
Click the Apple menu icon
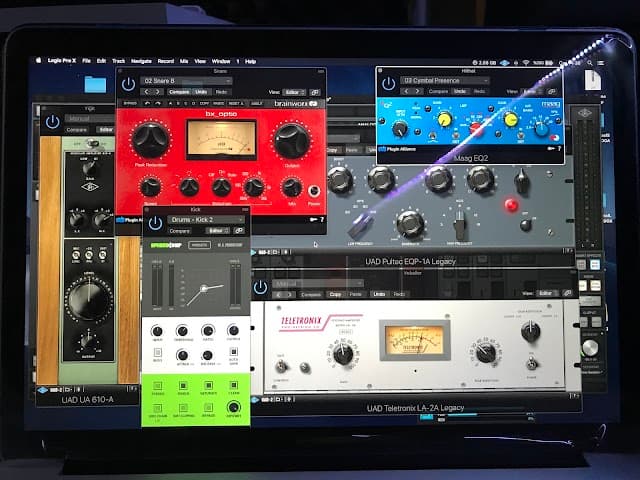point(38,60)
